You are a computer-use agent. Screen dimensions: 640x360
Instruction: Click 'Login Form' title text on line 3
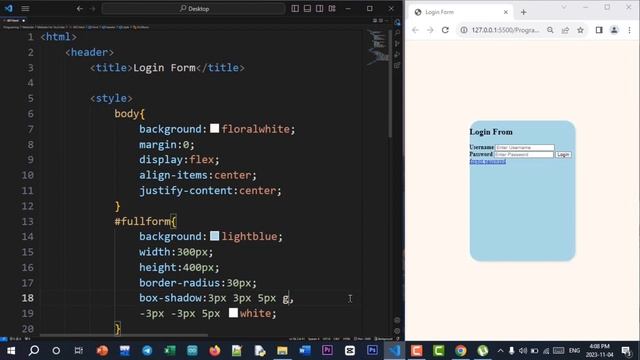pyautogui.click(x=164, y=68)
